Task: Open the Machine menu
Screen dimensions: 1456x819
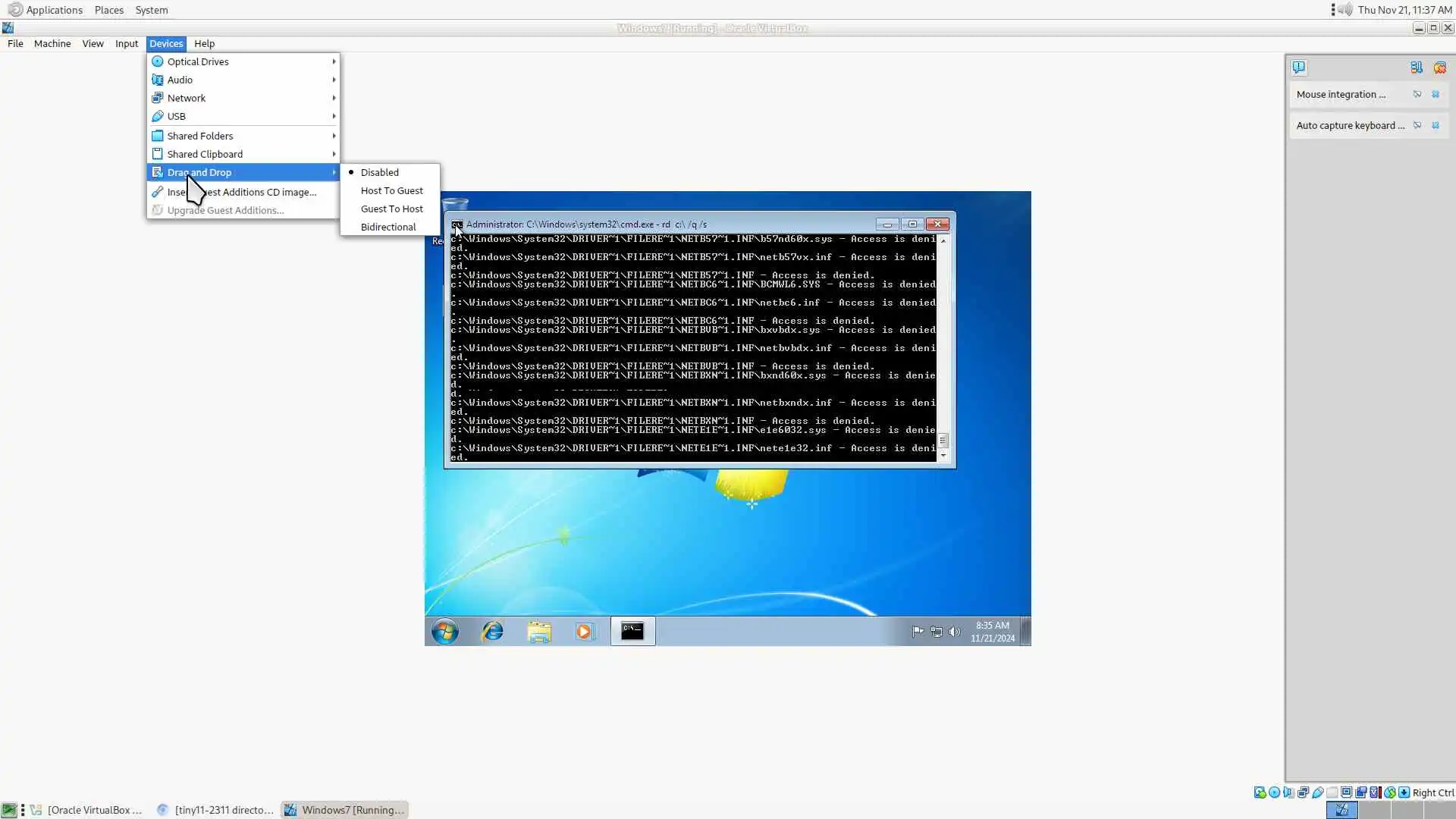Action: (52, 43)
